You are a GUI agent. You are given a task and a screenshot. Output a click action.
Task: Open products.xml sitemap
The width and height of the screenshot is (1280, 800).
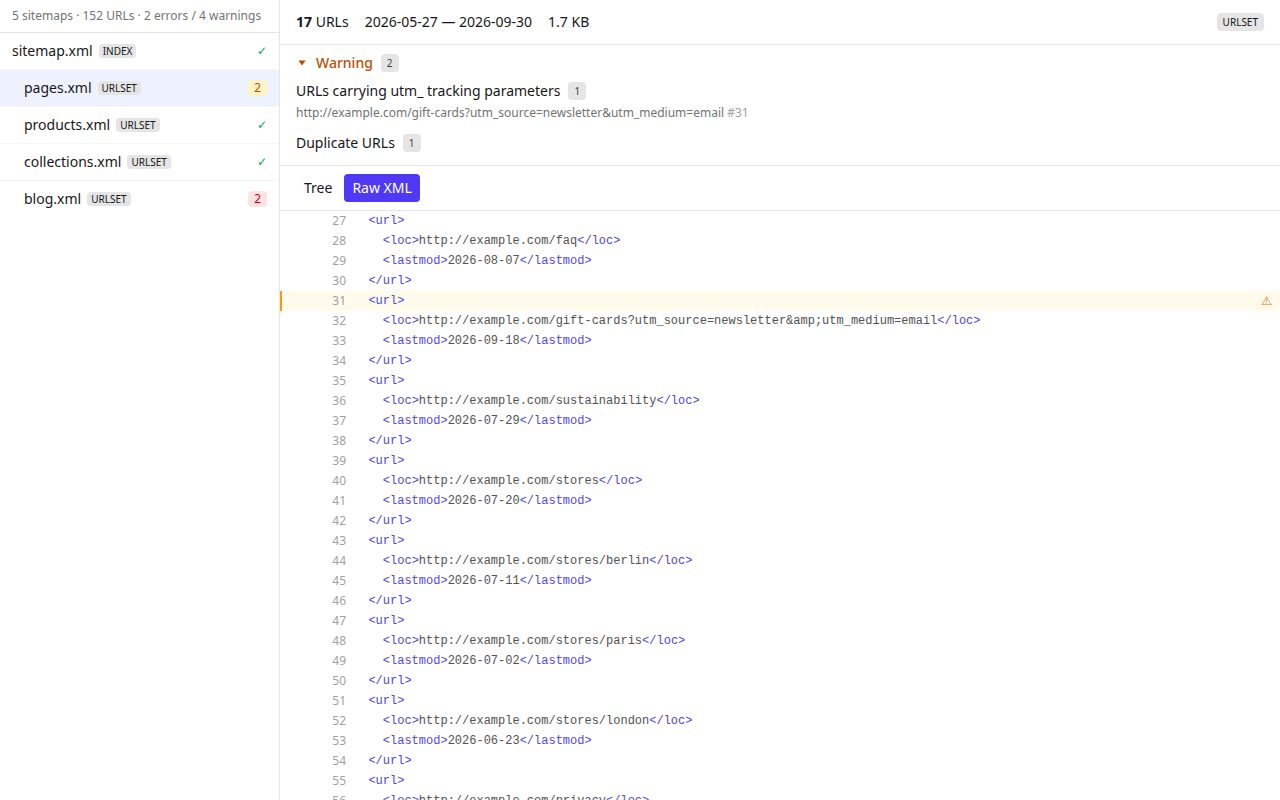139,125
